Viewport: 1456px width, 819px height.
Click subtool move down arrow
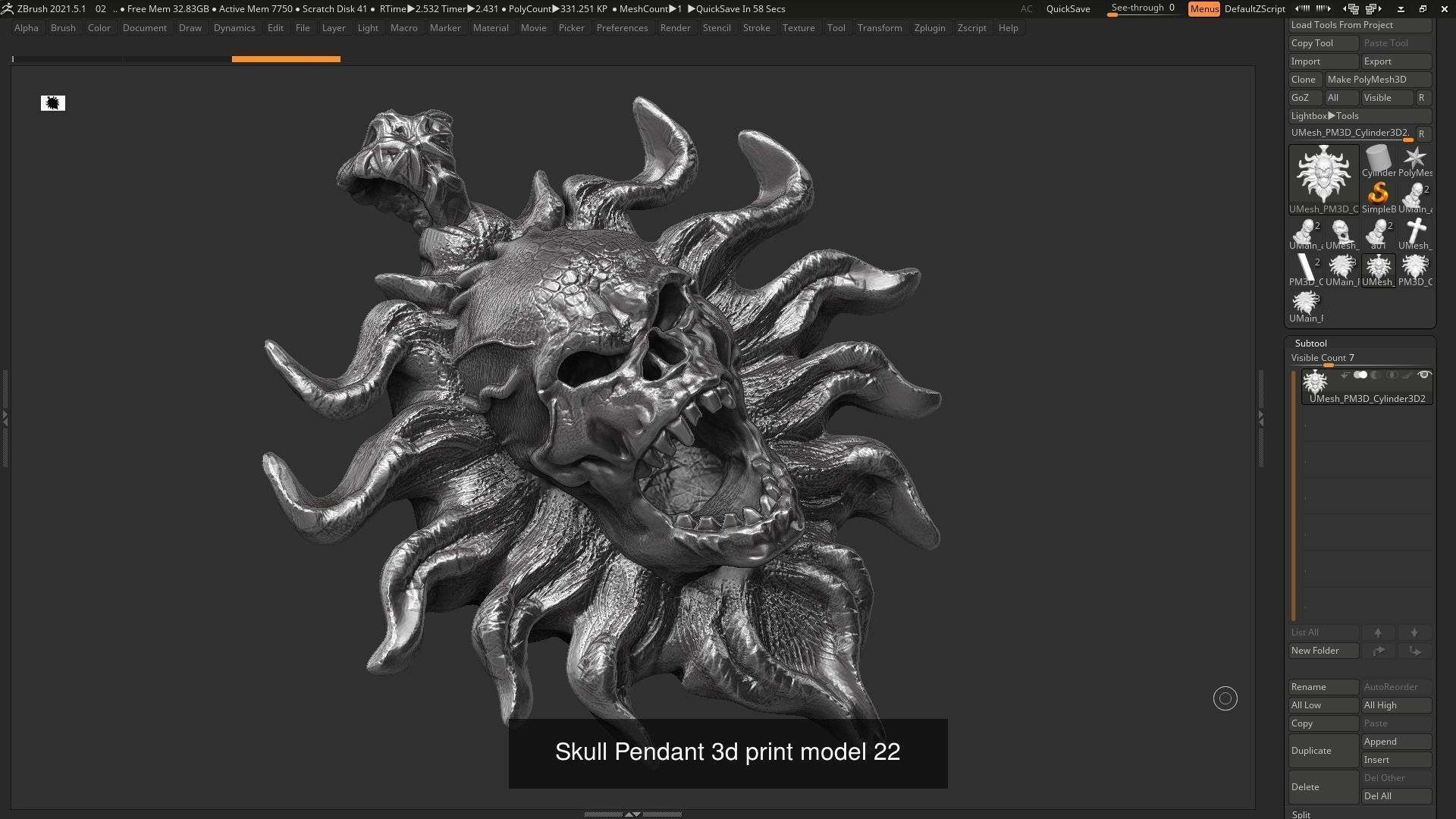[1414, 632]
